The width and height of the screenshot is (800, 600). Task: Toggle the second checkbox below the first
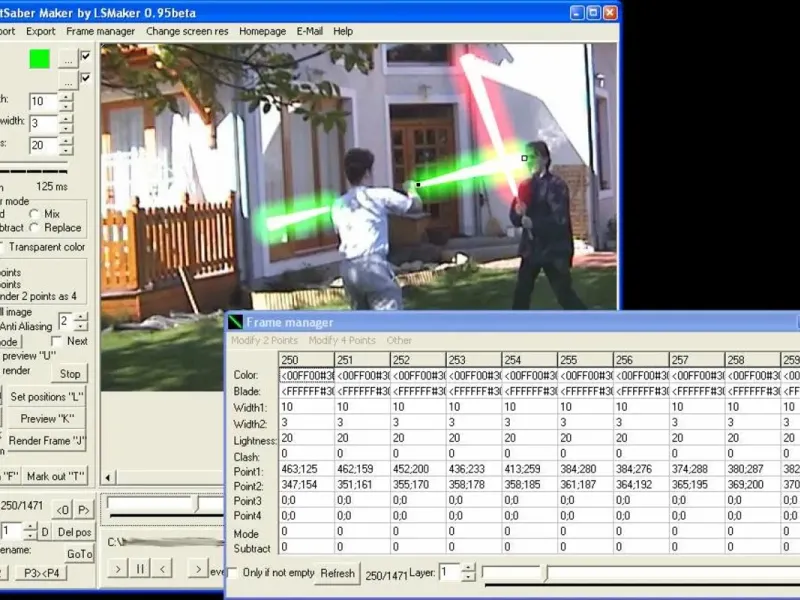pyautogui.click(x=86, y=78)
